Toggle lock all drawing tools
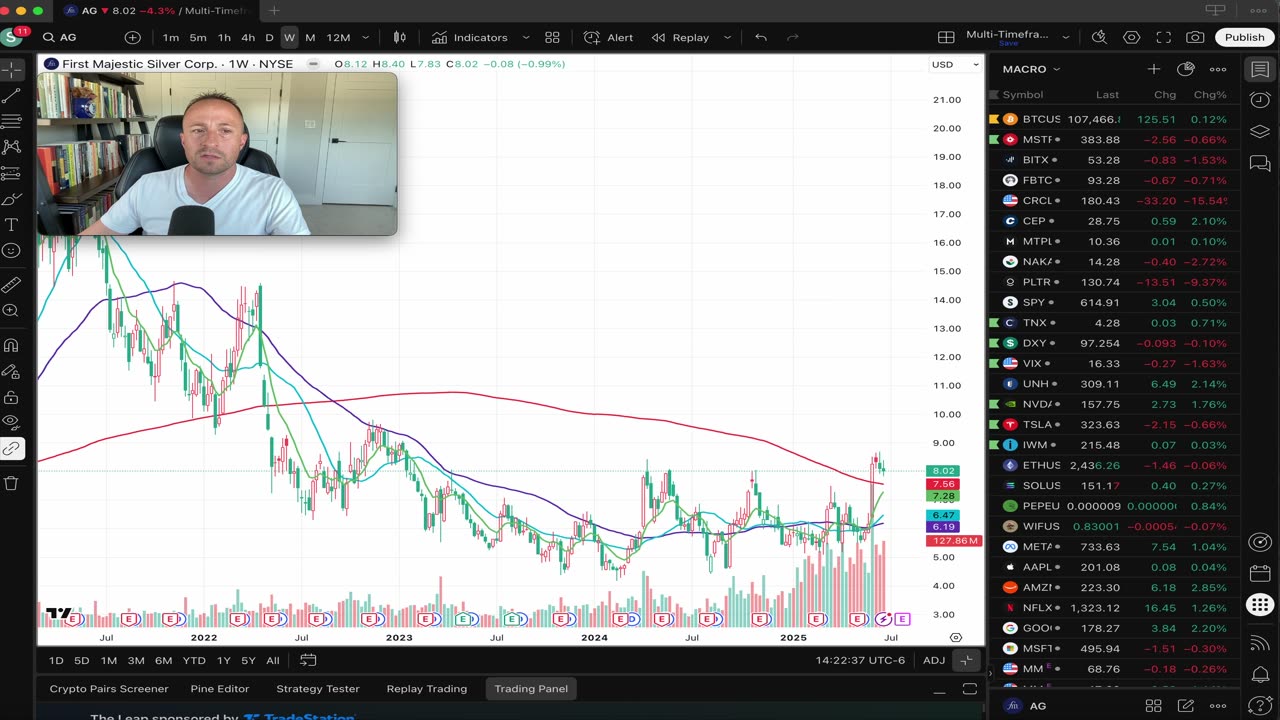 12,398
